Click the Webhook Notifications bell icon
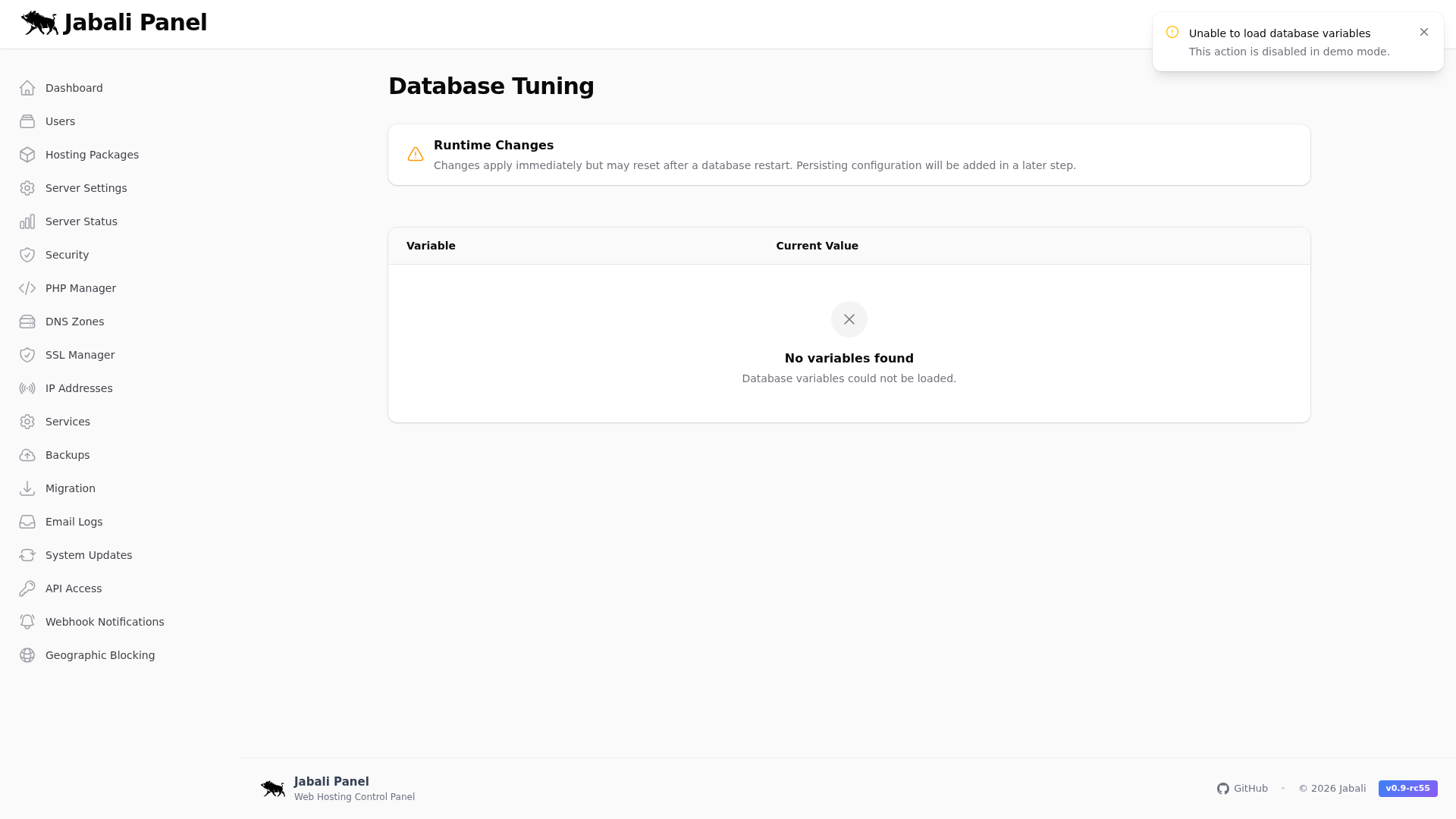 click(x=27, y=622)
